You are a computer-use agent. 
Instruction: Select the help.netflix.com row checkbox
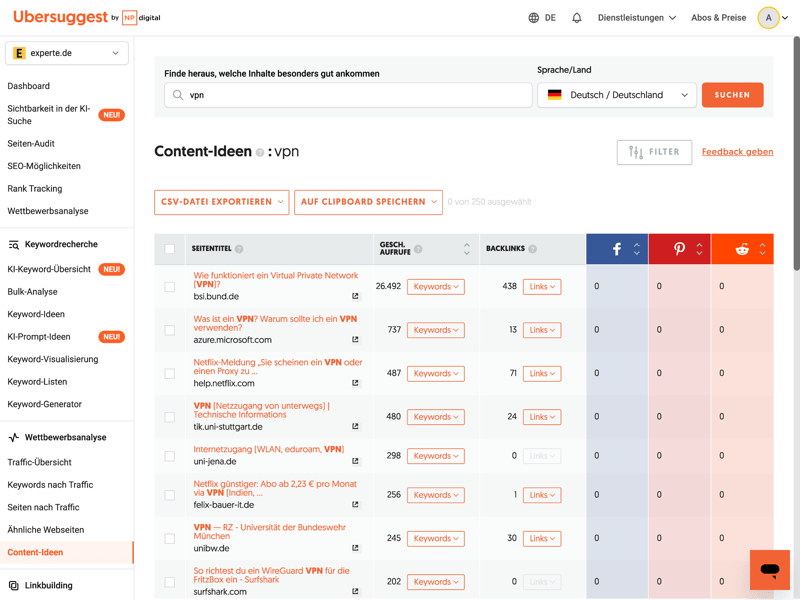(x=170, y=374)
